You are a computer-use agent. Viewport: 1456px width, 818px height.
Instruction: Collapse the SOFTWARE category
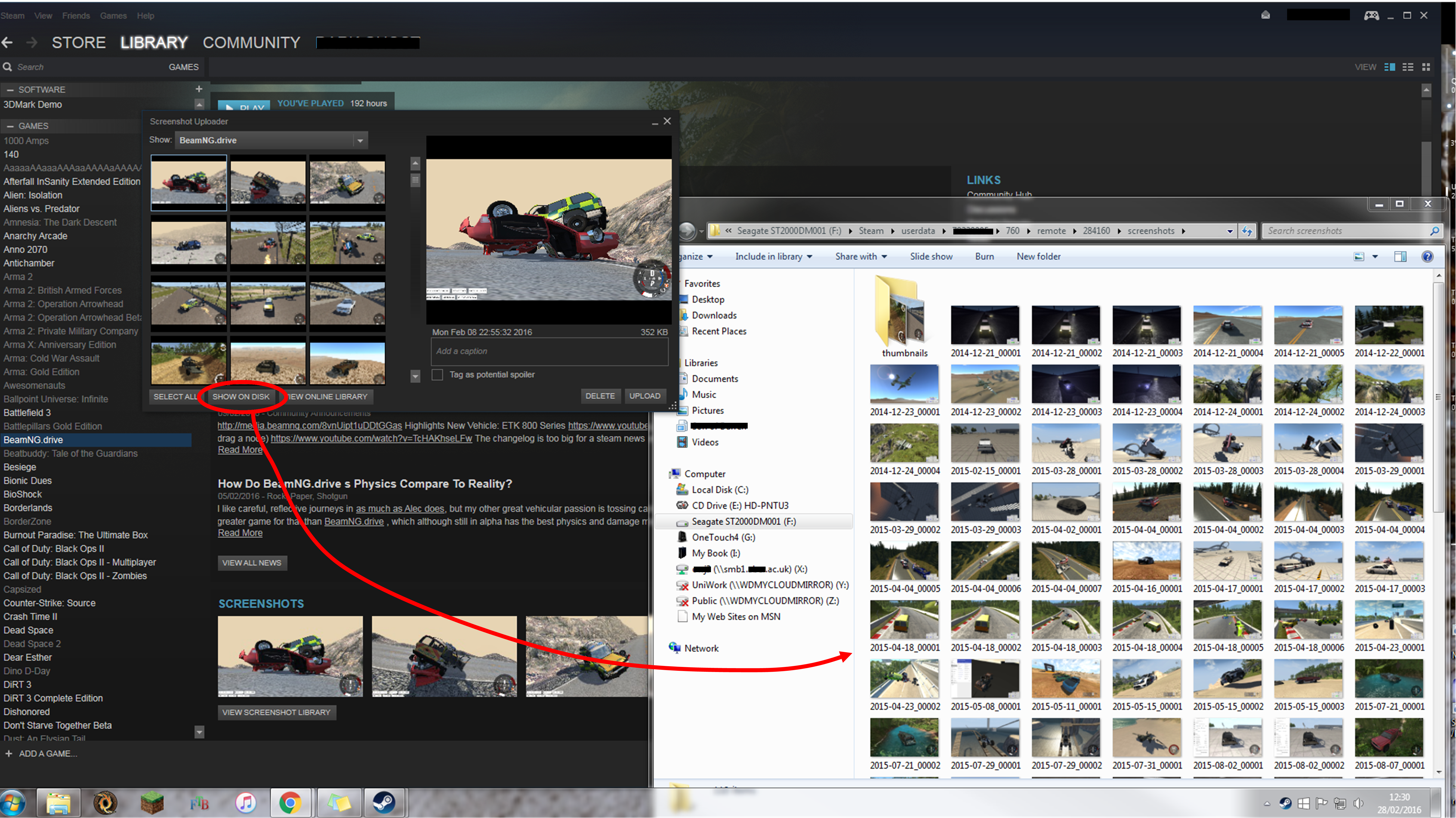(10, 89)
